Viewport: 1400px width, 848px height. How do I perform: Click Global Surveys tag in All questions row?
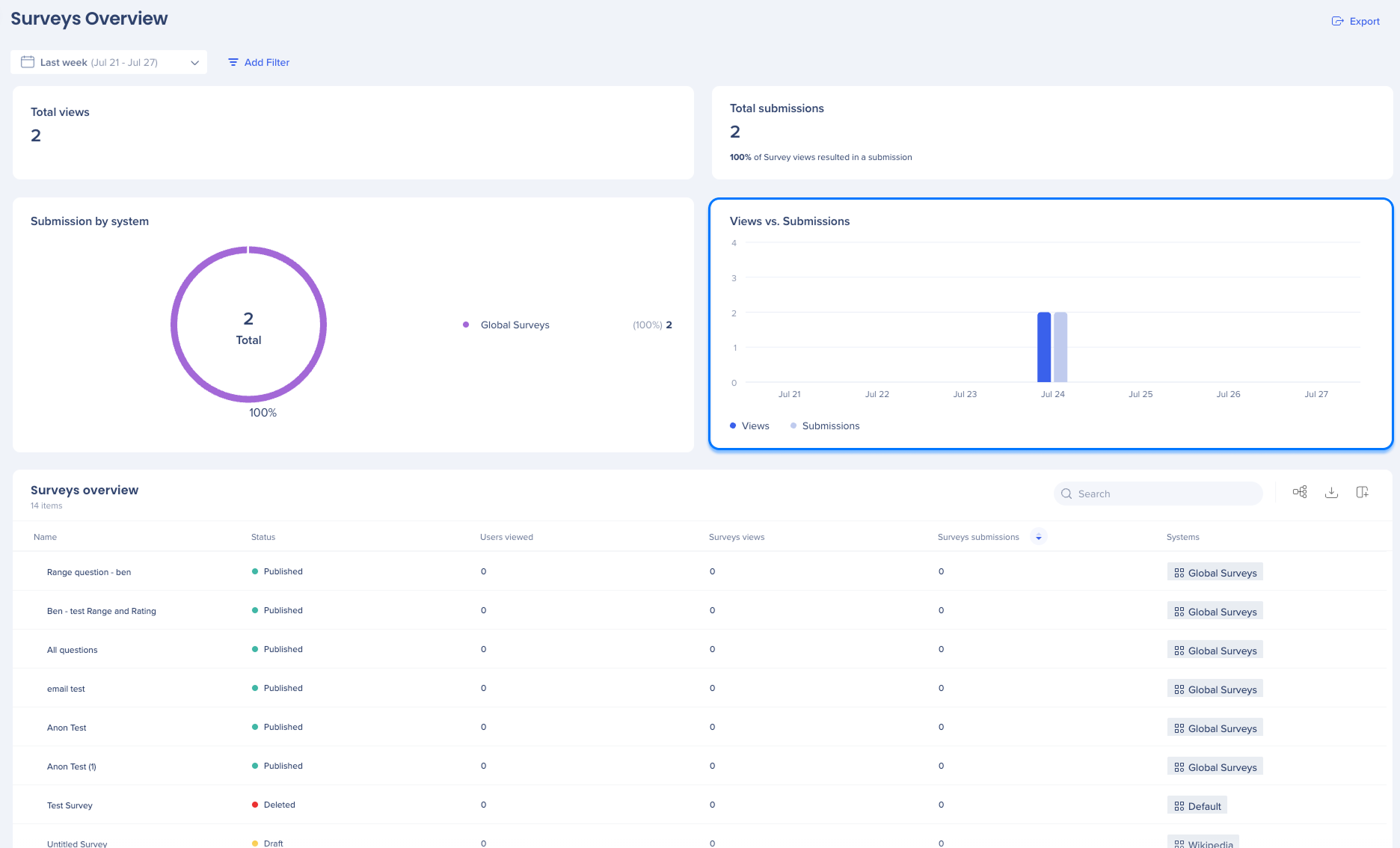(x=1215, y=650)
